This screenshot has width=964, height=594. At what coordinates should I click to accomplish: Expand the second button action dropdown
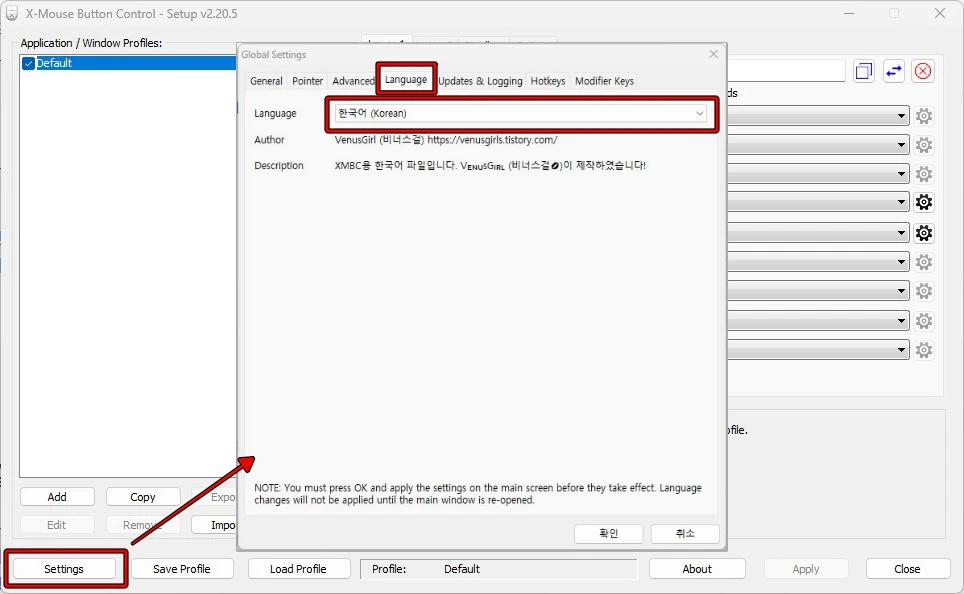tap(901, 145)
